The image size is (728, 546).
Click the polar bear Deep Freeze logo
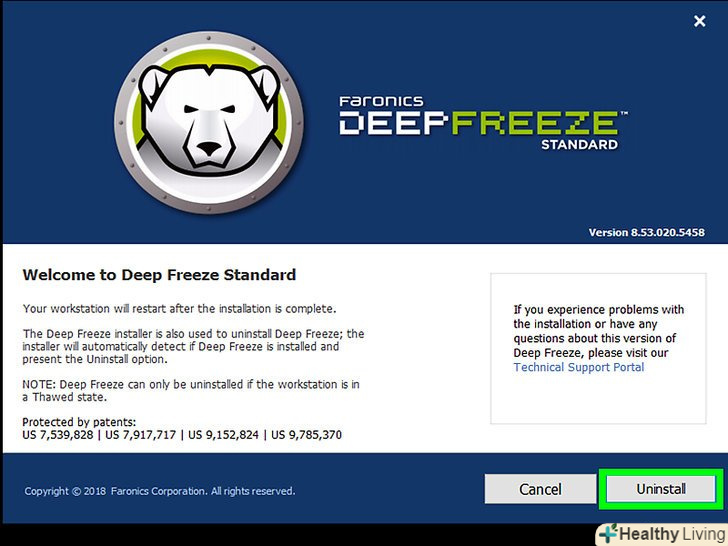pos(209,122)
